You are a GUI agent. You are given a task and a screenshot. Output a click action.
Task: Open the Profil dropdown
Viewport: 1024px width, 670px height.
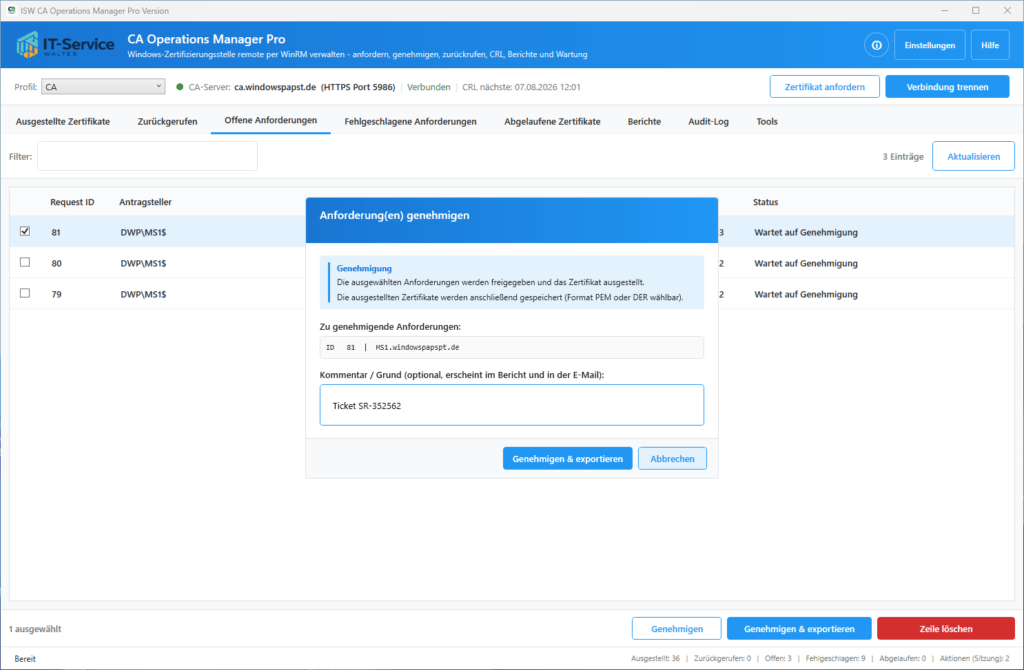(x=103, y=86)
